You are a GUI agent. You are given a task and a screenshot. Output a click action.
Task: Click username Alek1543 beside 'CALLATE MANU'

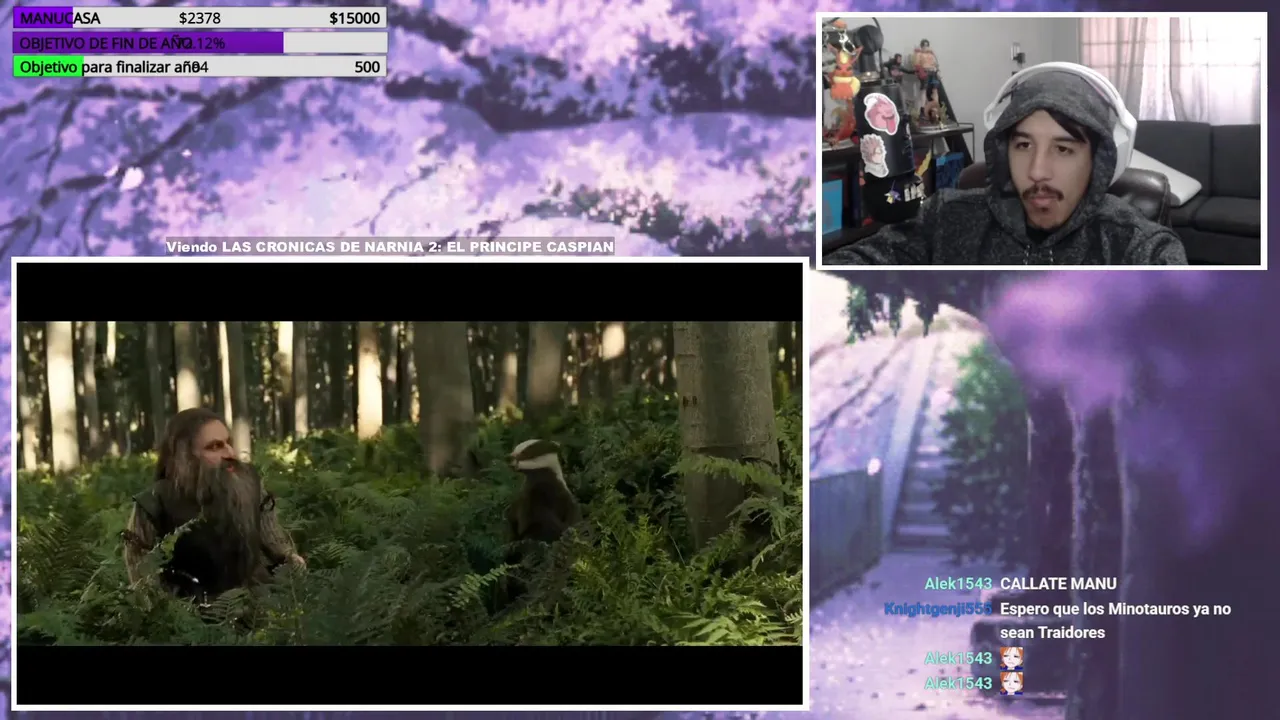(958, 584)
